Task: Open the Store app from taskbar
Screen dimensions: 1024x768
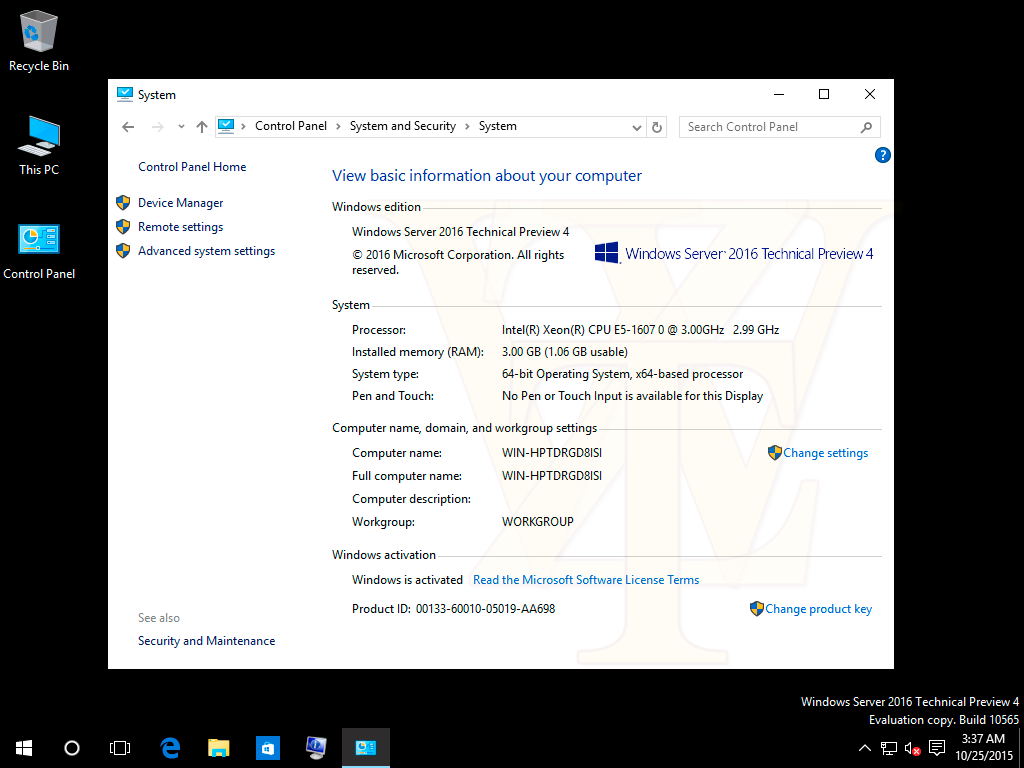Action: pos(268,748)
